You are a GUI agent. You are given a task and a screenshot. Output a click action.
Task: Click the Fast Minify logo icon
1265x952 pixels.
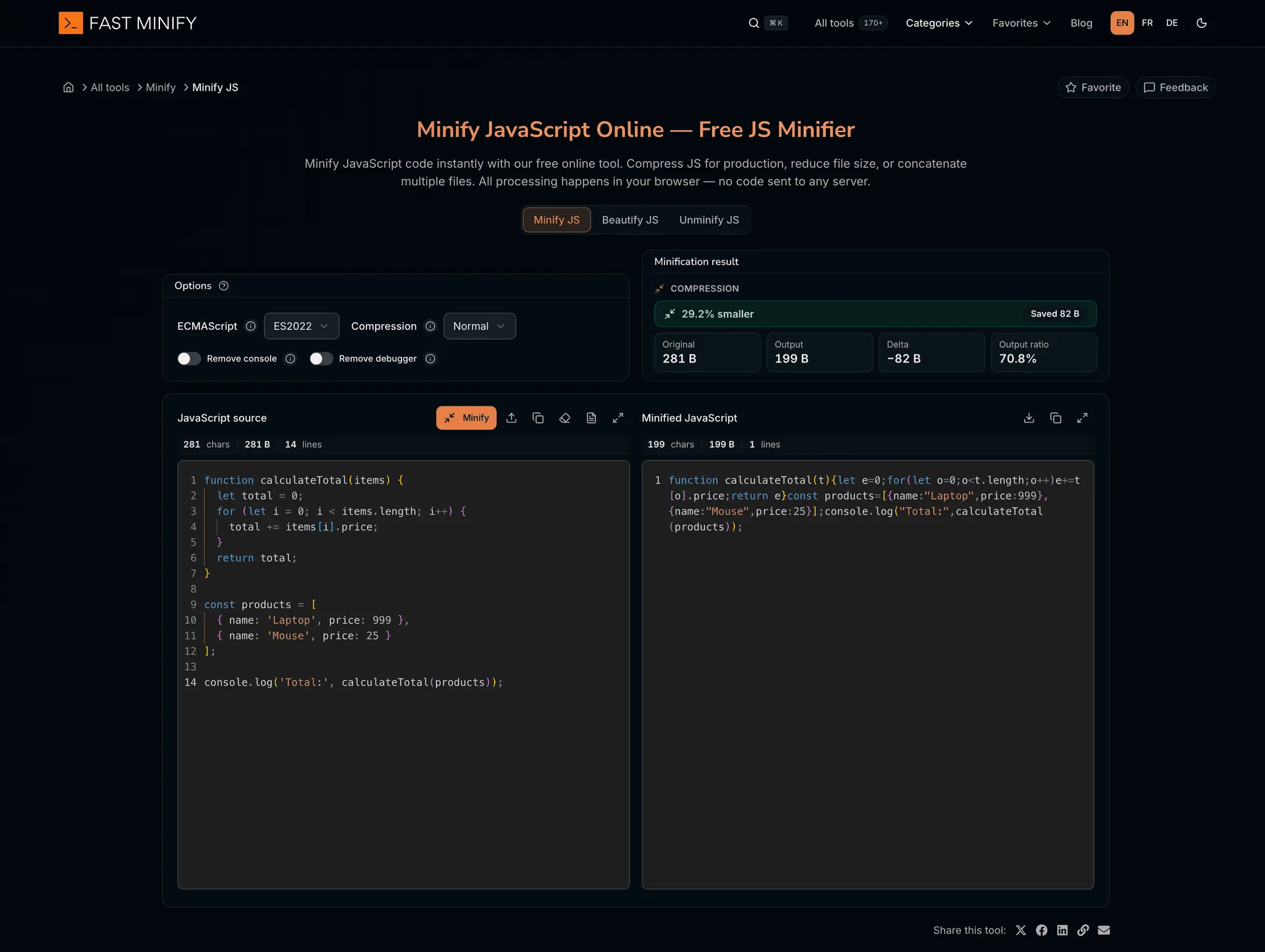coord(70,23)
